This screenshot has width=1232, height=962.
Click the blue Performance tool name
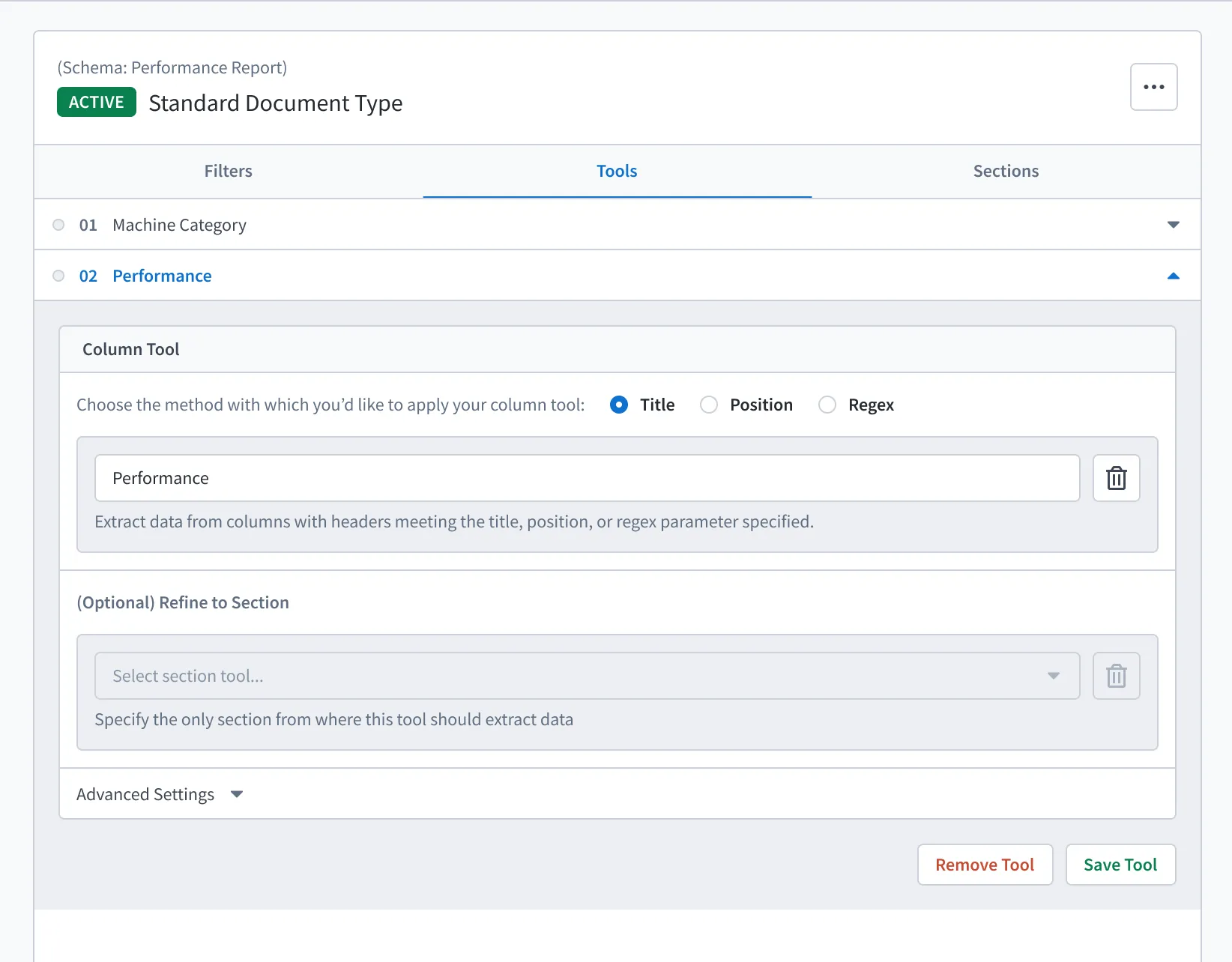click(162, 276)
